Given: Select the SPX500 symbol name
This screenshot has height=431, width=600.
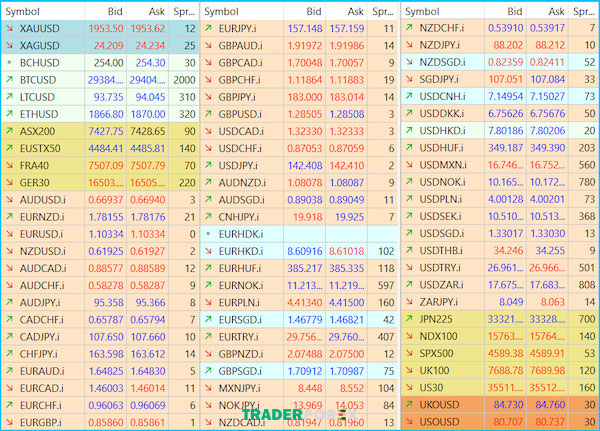Looking at the screenshot, I should pyautogui.click(x=436, y=353).
